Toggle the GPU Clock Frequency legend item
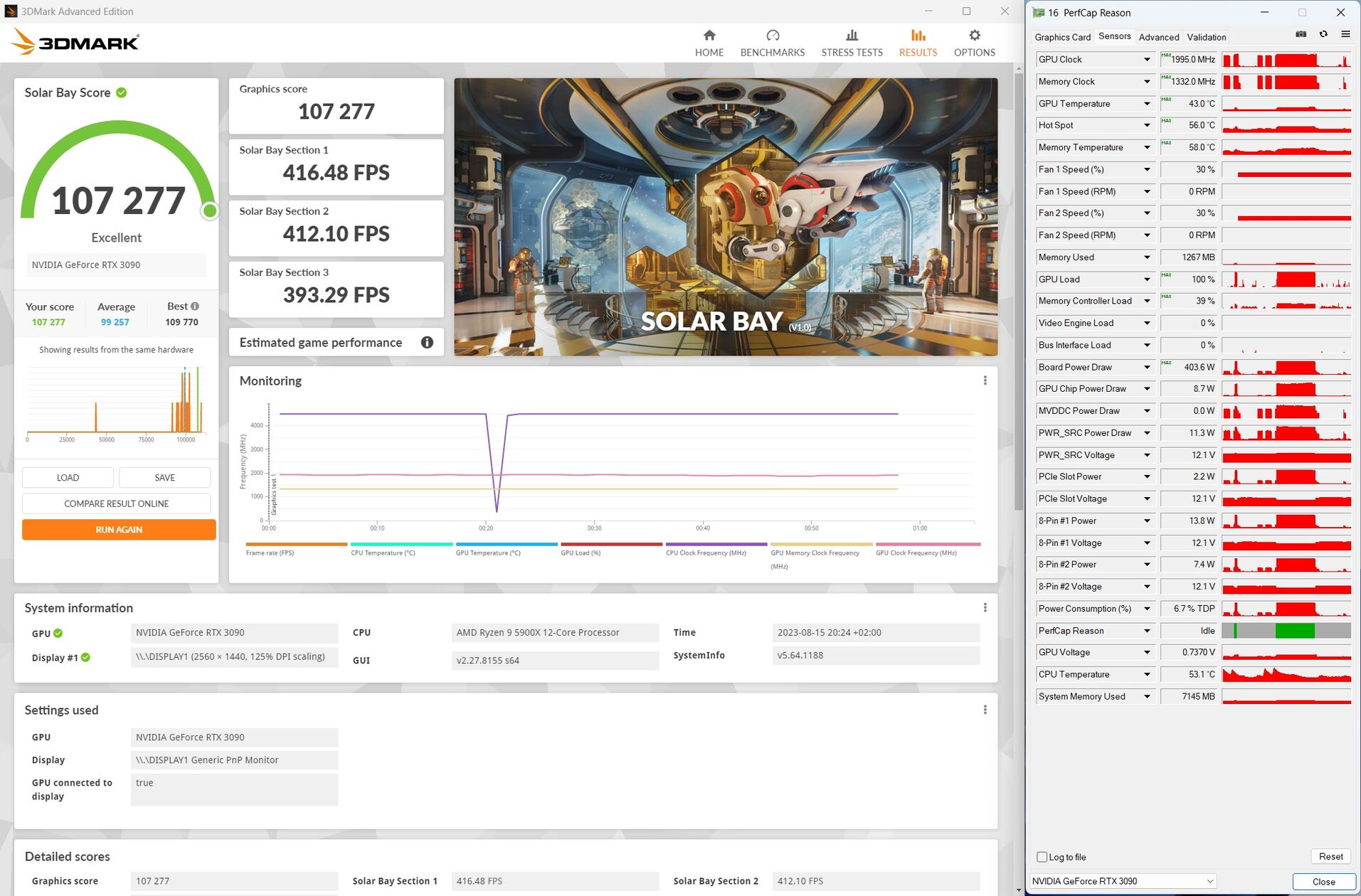The height and width of the screenshot is (896, 1361). (x=928, y=549)
